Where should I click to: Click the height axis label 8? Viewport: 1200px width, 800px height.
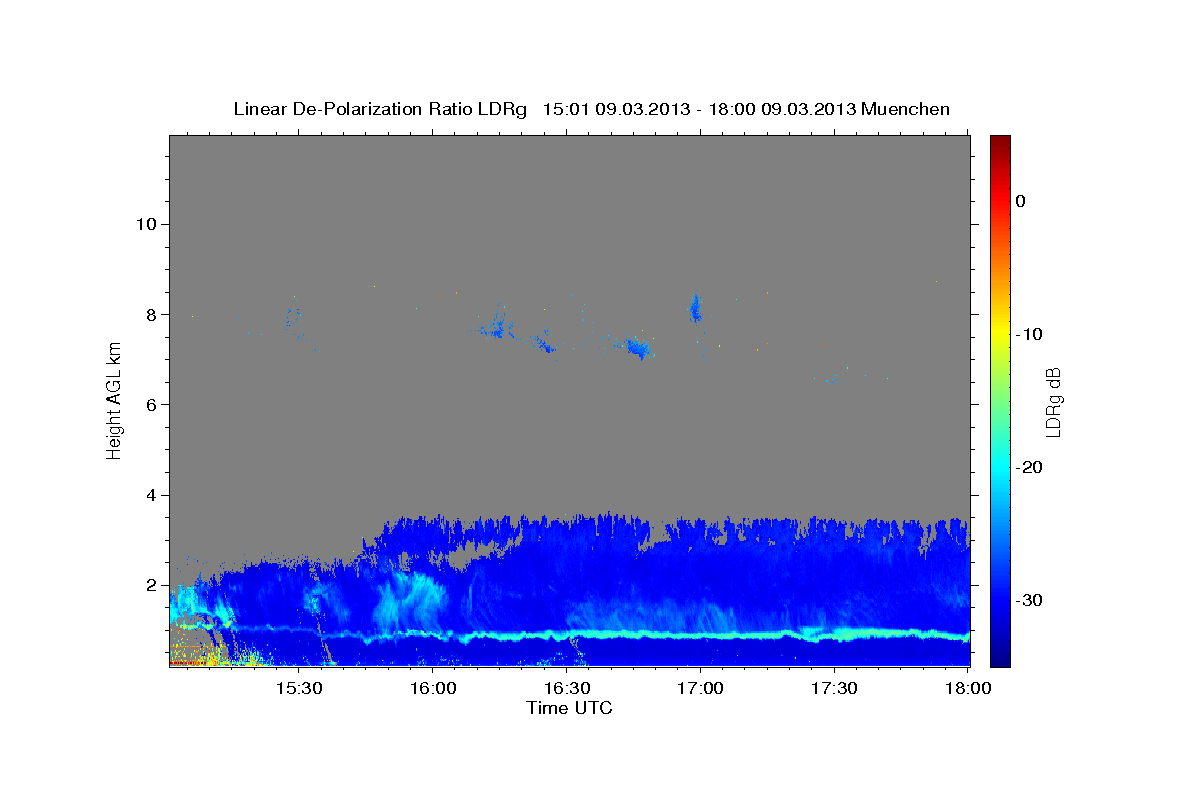coord(150,314)
